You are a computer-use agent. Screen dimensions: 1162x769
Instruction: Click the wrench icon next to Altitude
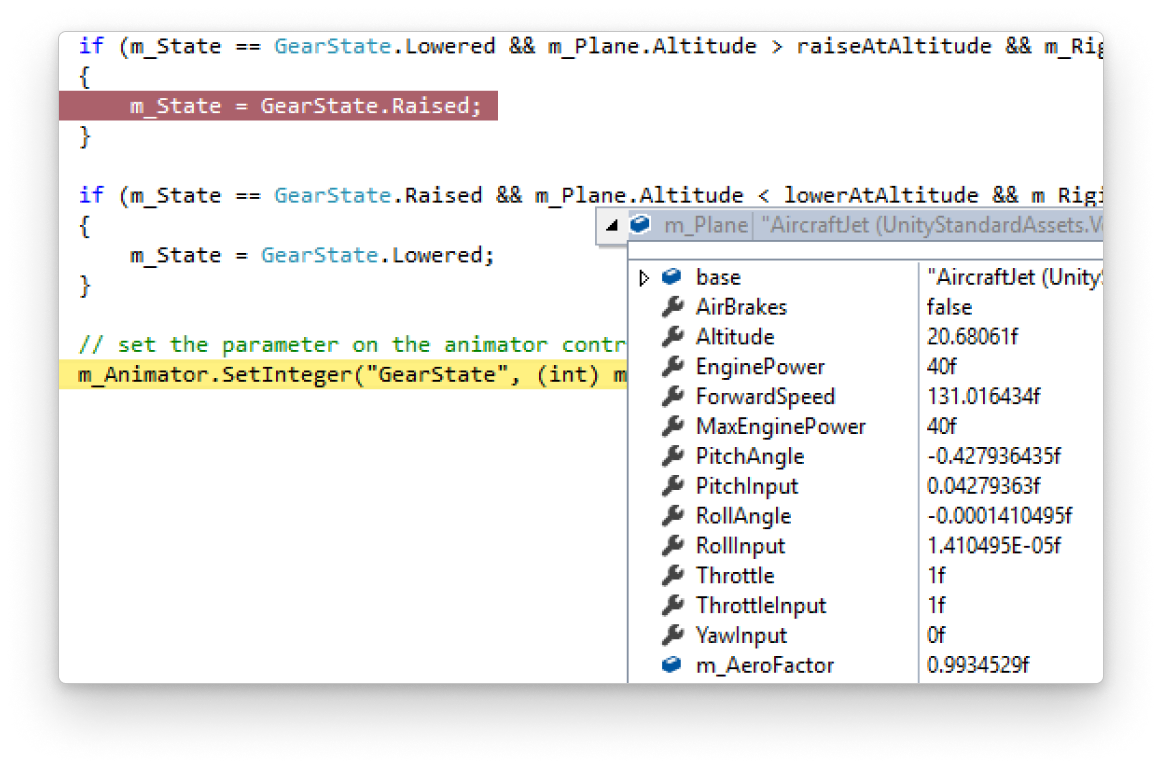[673, 337]
